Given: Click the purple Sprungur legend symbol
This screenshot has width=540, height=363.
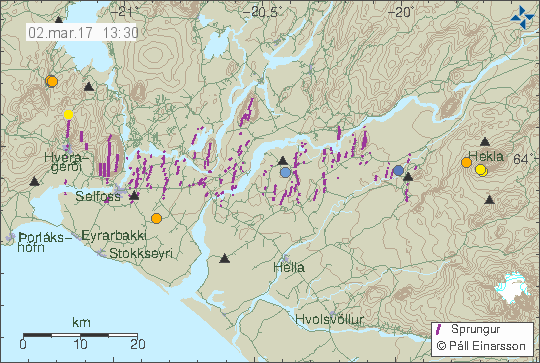Looking at the screenshot, I should [x=439, y=329].
